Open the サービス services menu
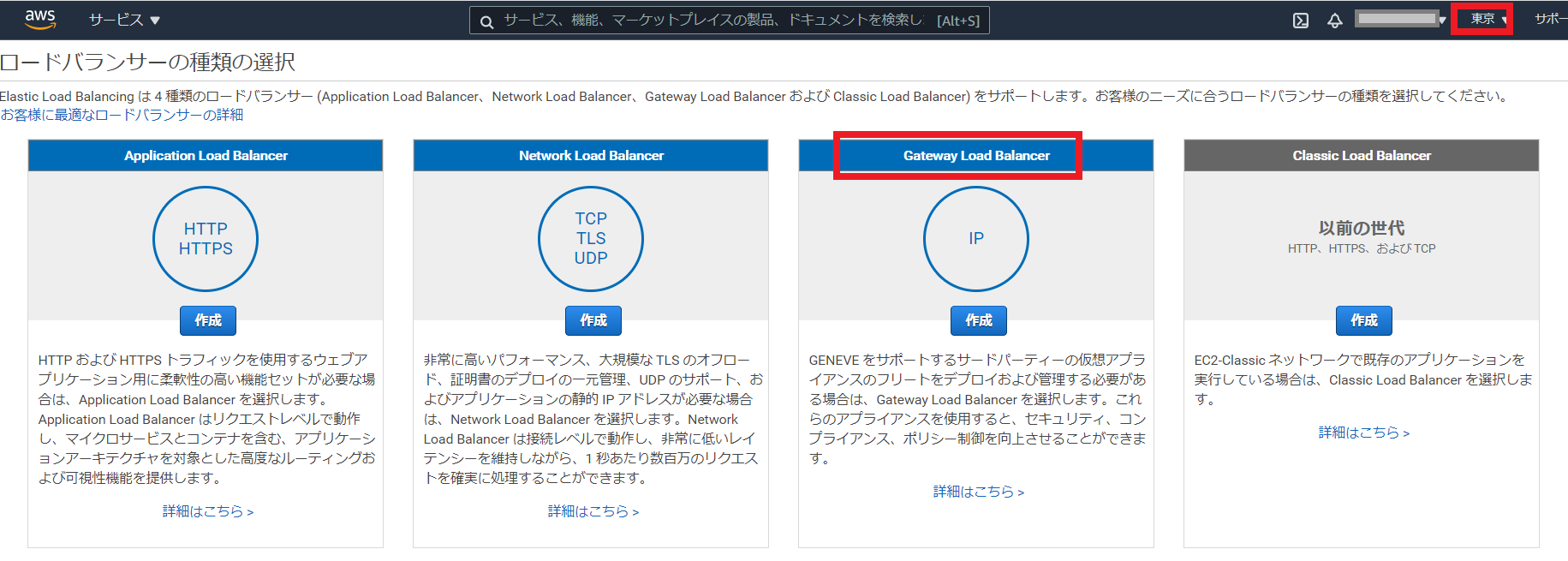1568x561 pixels. pyautogui.click(x=124, y=20)
